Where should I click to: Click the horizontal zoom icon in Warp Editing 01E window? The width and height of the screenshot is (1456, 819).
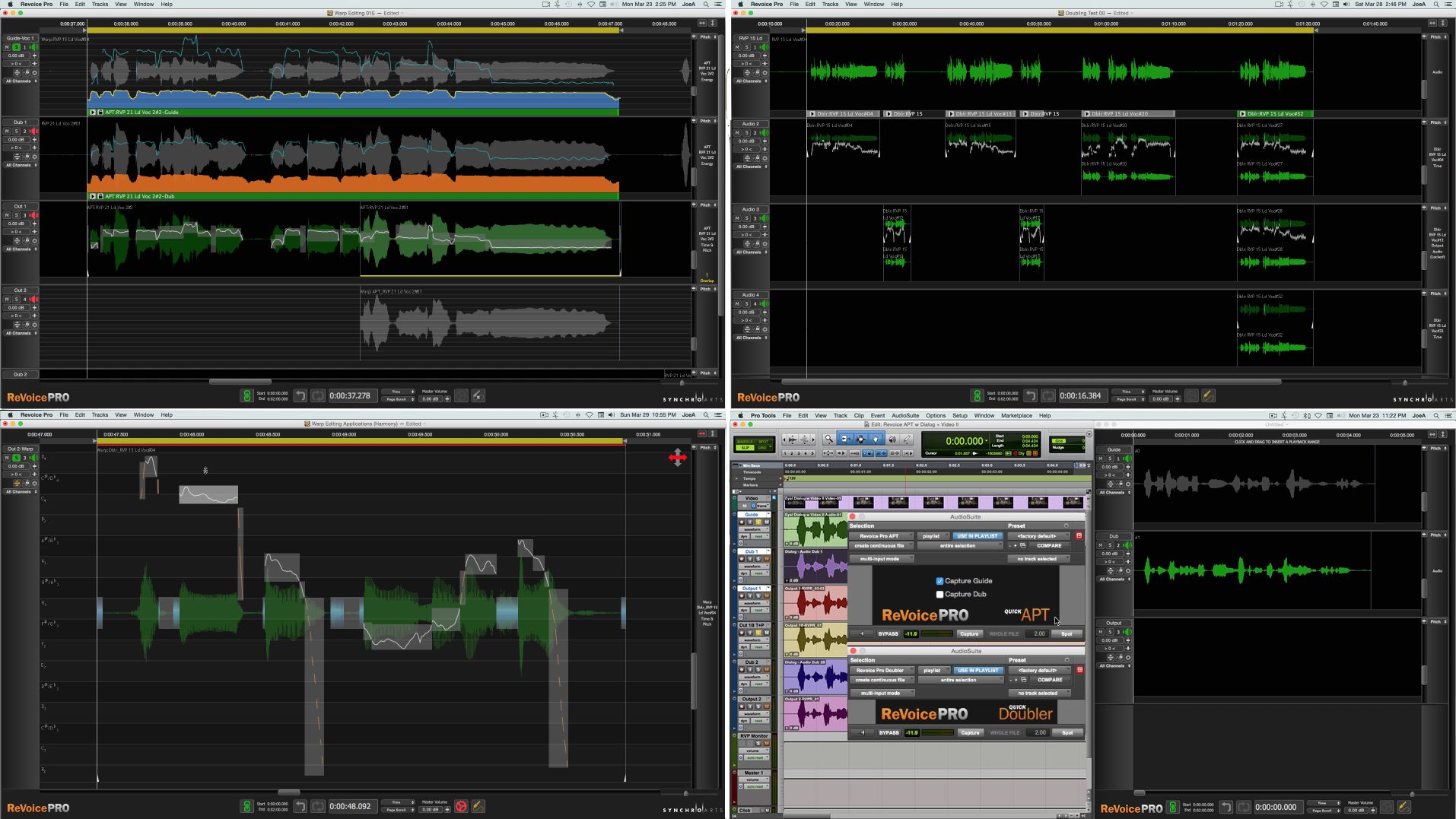[x=702, y=23]
